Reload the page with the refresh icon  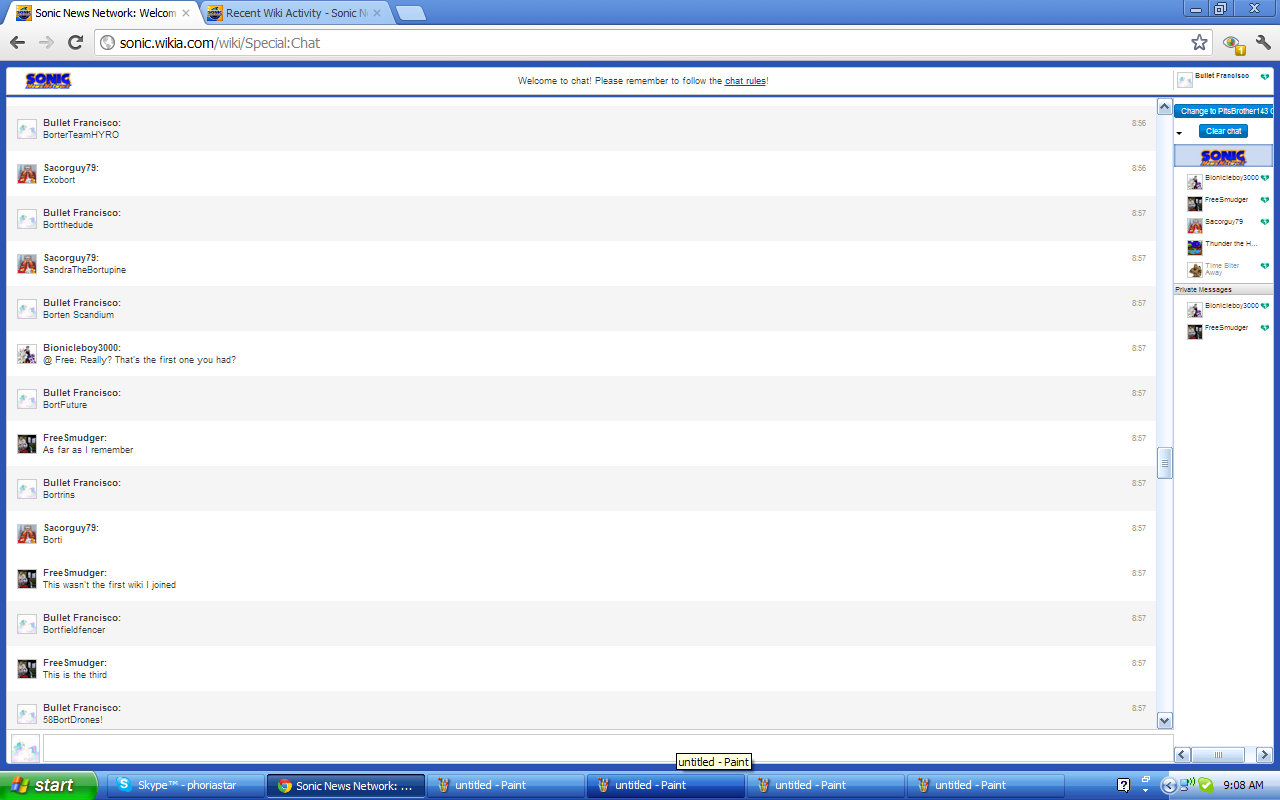pyautogui.click(x=75, y=42)
